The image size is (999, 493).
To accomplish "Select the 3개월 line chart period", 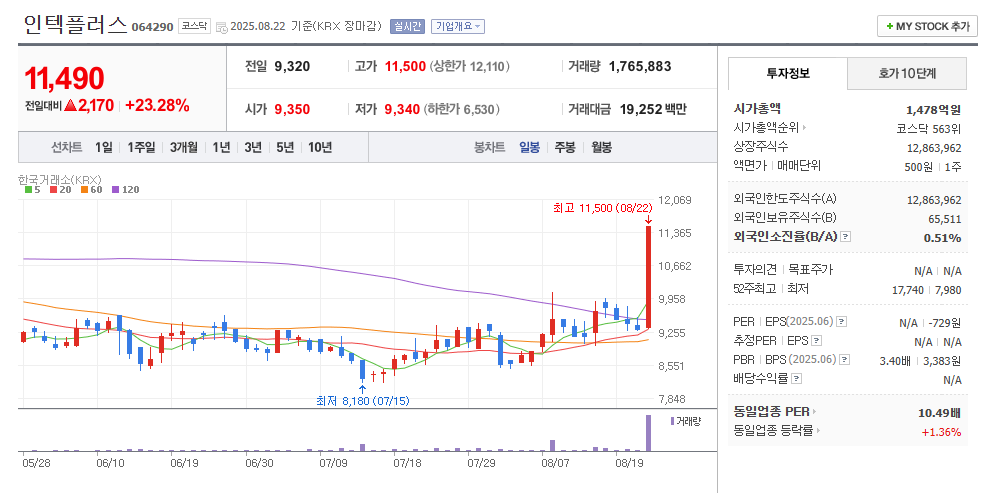I will [183, 147].
